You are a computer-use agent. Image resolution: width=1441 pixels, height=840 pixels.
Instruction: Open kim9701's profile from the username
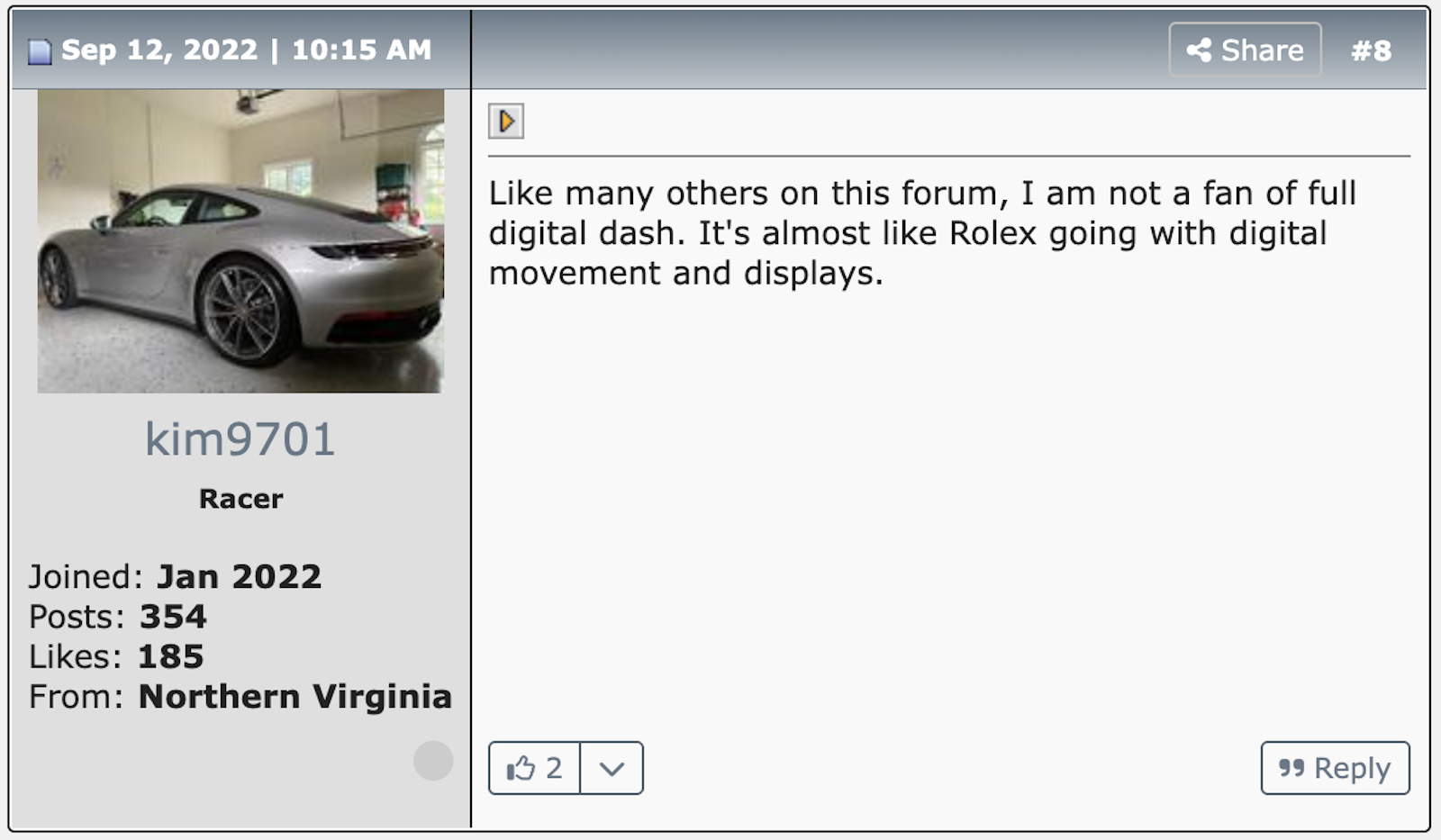[x=240, y=439]
